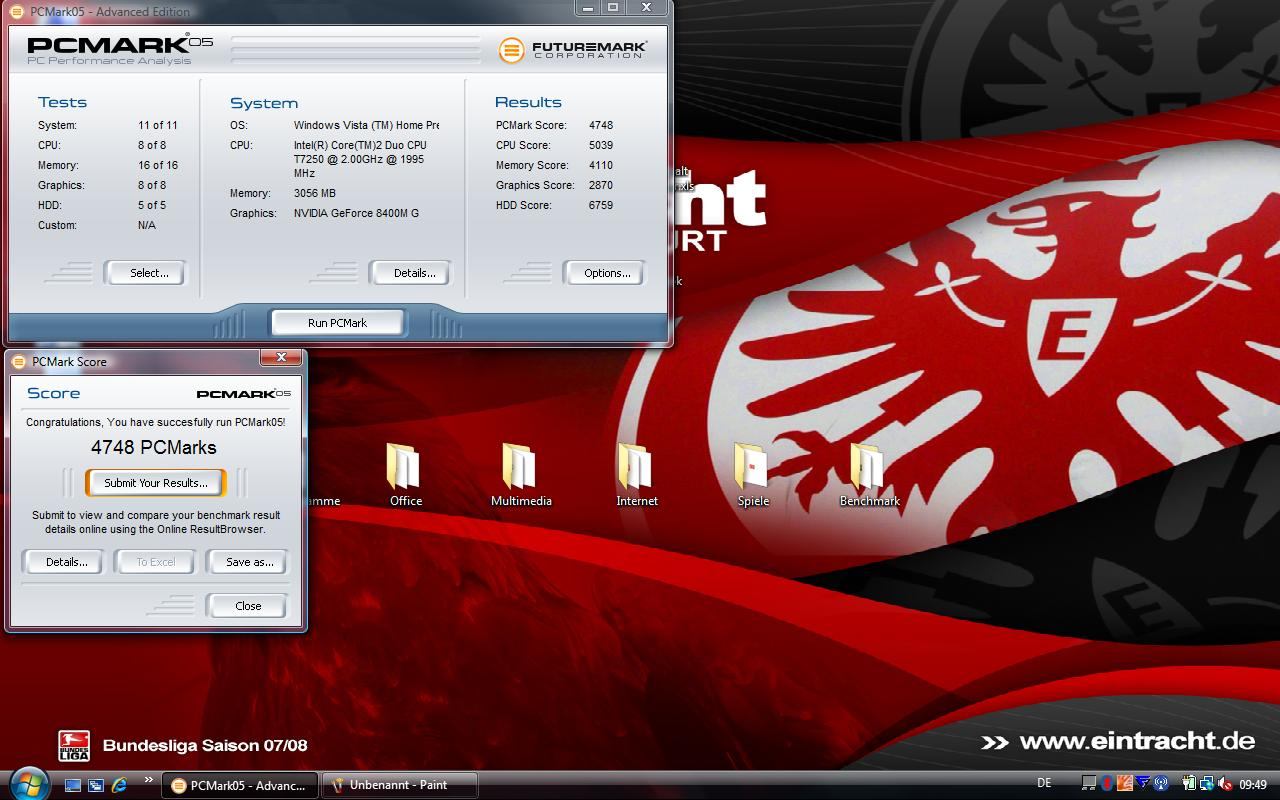Click the Custom tests N/A value

click(x=147, y=225)
